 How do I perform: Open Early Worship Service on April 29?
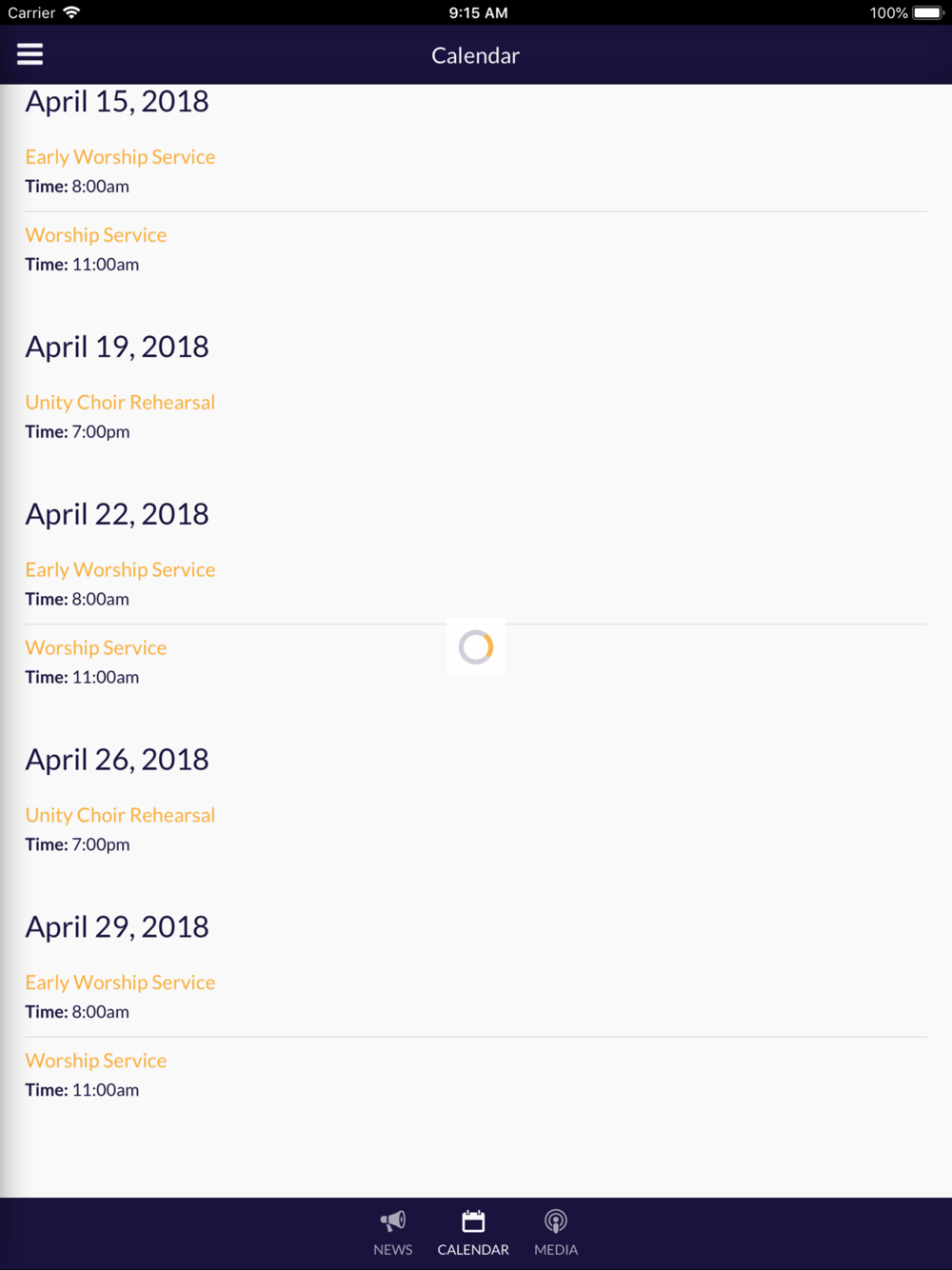click(120, 983)
